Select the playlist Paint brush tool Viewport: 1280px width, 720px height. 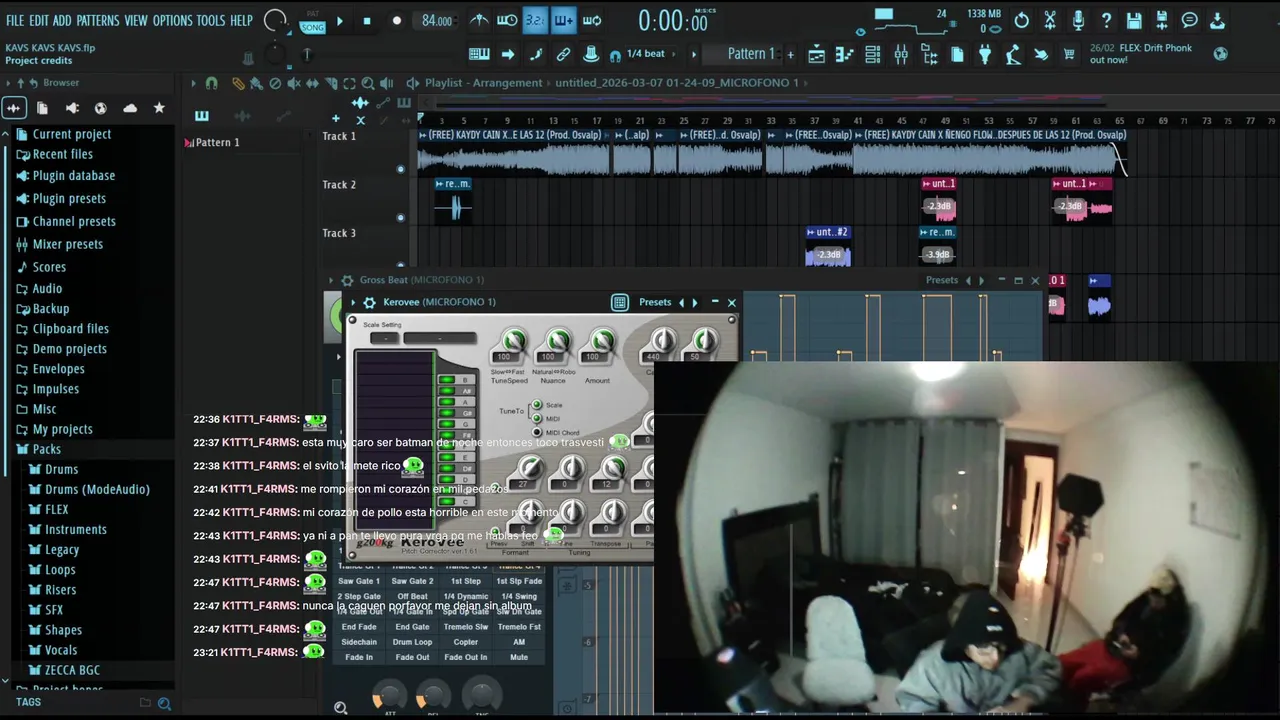click(256, 83)
